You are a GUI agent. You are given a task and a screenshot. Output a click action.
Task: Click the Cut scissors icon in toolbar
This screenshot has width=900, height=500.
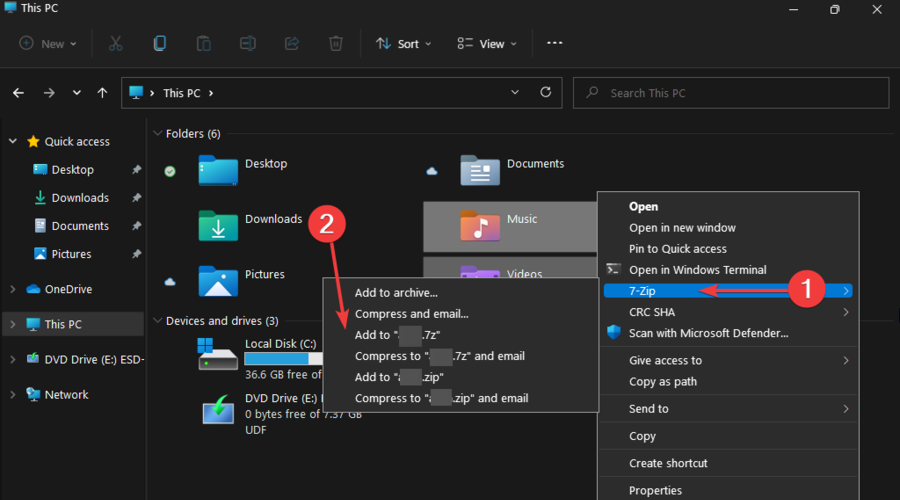[x=115, y=44]
